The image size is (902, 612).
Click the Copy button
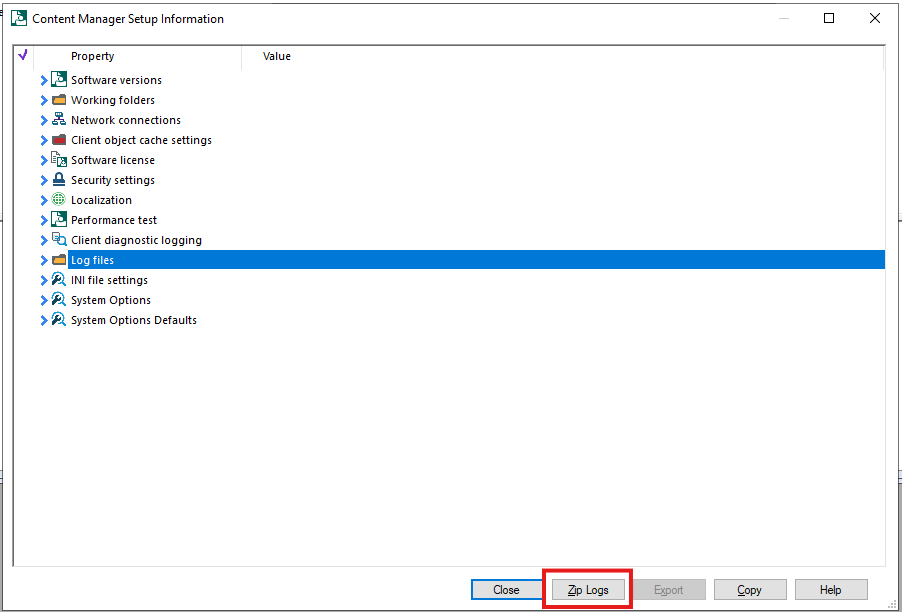(750, 590)
